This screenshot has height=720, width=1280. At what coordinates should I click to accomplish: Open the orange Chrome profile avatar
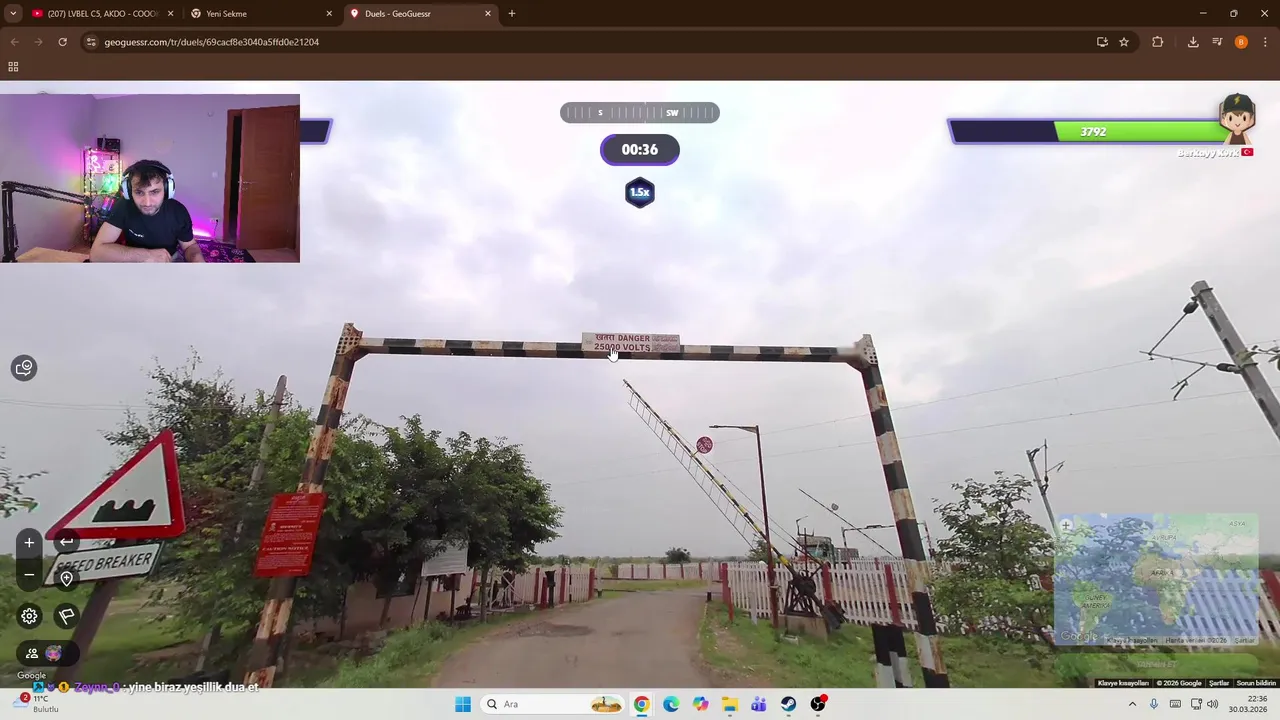pos(1241,42)
